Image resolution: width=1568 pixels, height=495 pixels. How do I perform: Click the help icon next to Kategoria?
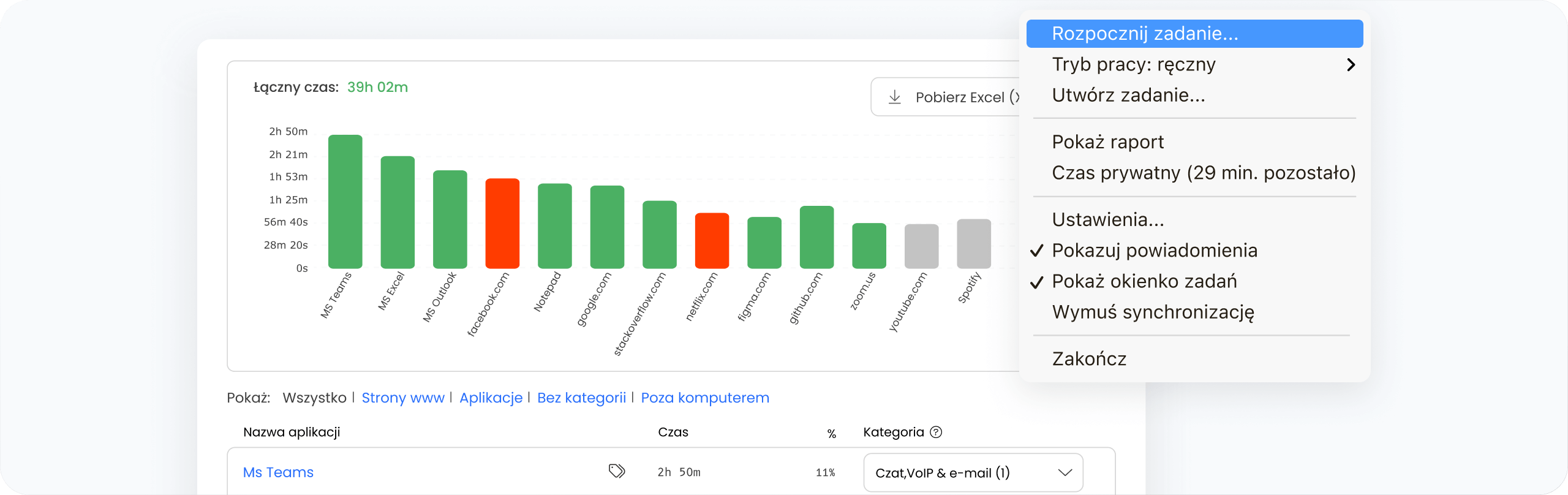pos(935,432)
